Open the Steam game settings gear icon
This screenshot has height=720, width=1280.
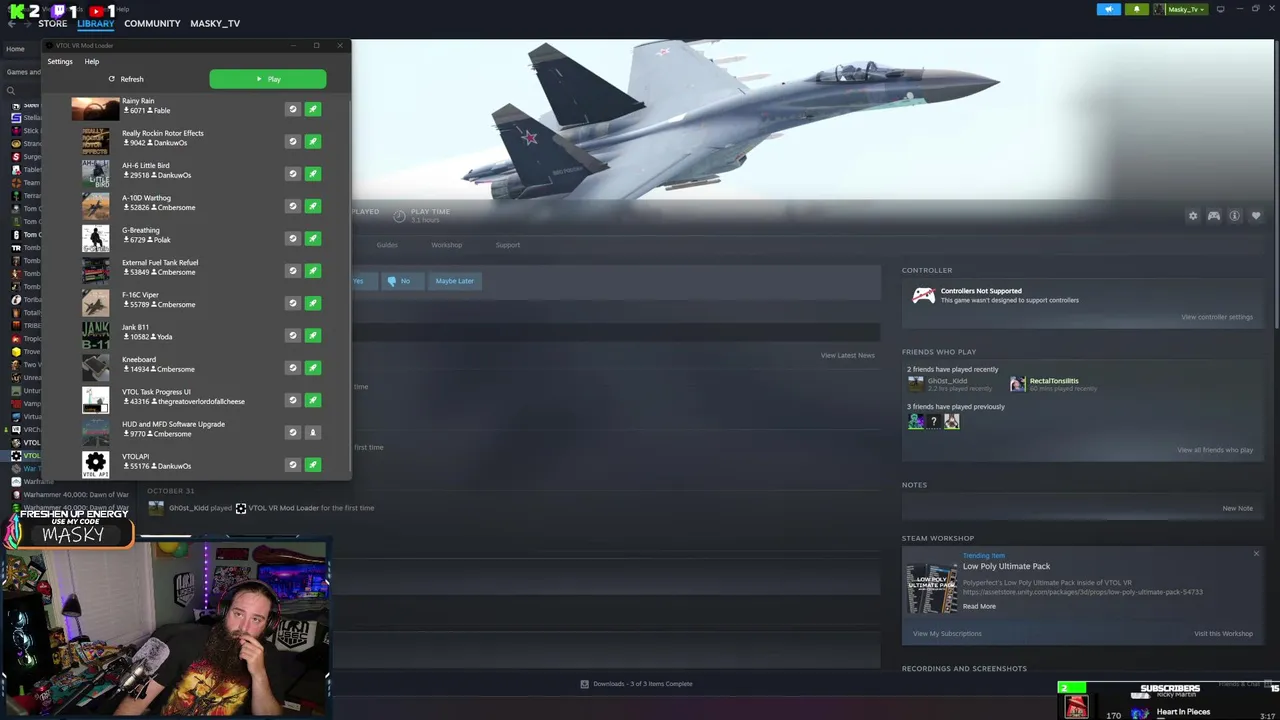pos(1192,216)
